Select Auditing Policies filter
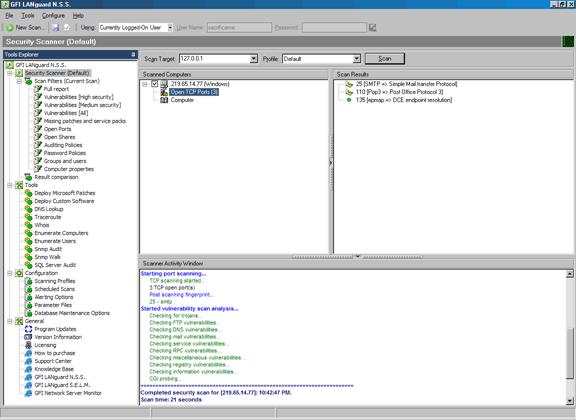 point(63,145)
